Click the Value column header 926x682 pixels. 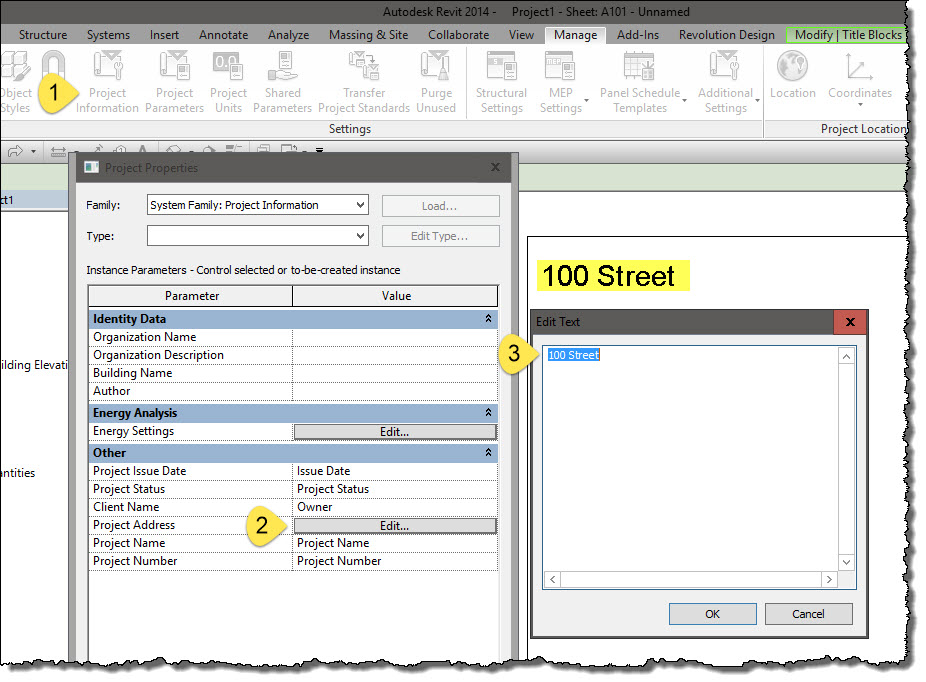(x=395, y=296)
